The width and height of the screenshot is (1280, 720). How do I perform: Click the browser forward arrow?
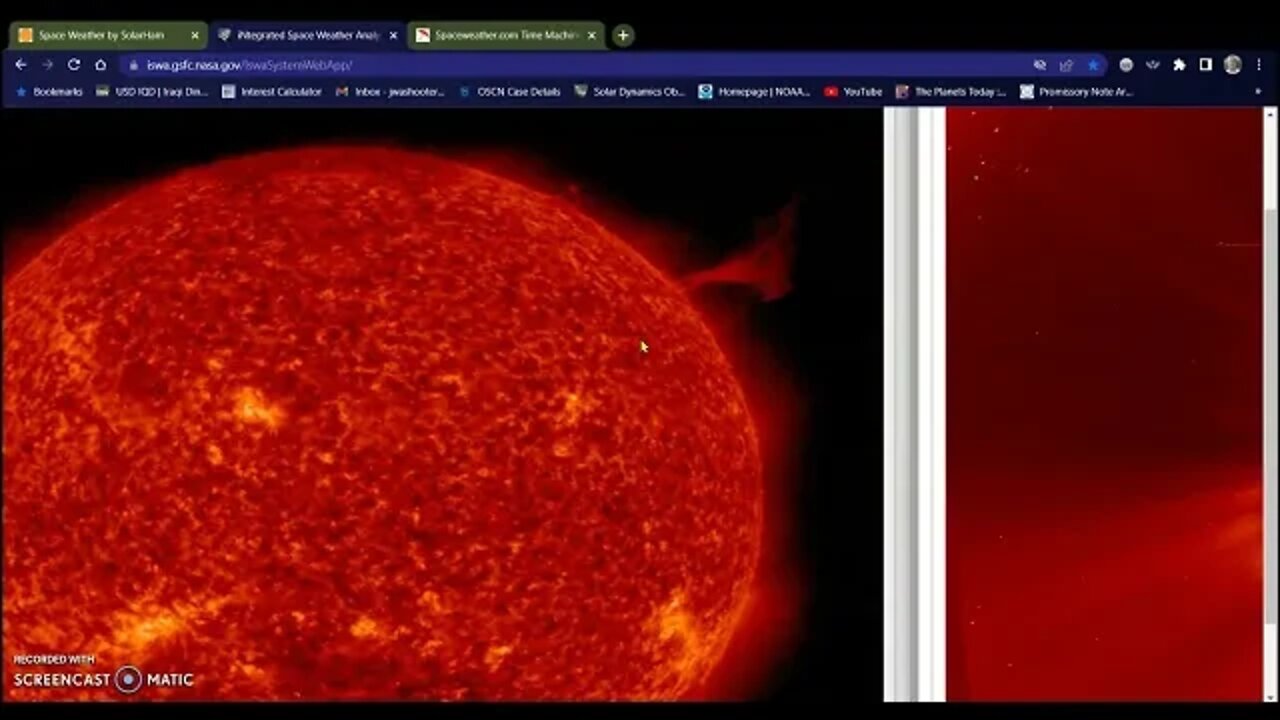click(x=47, y=65)
